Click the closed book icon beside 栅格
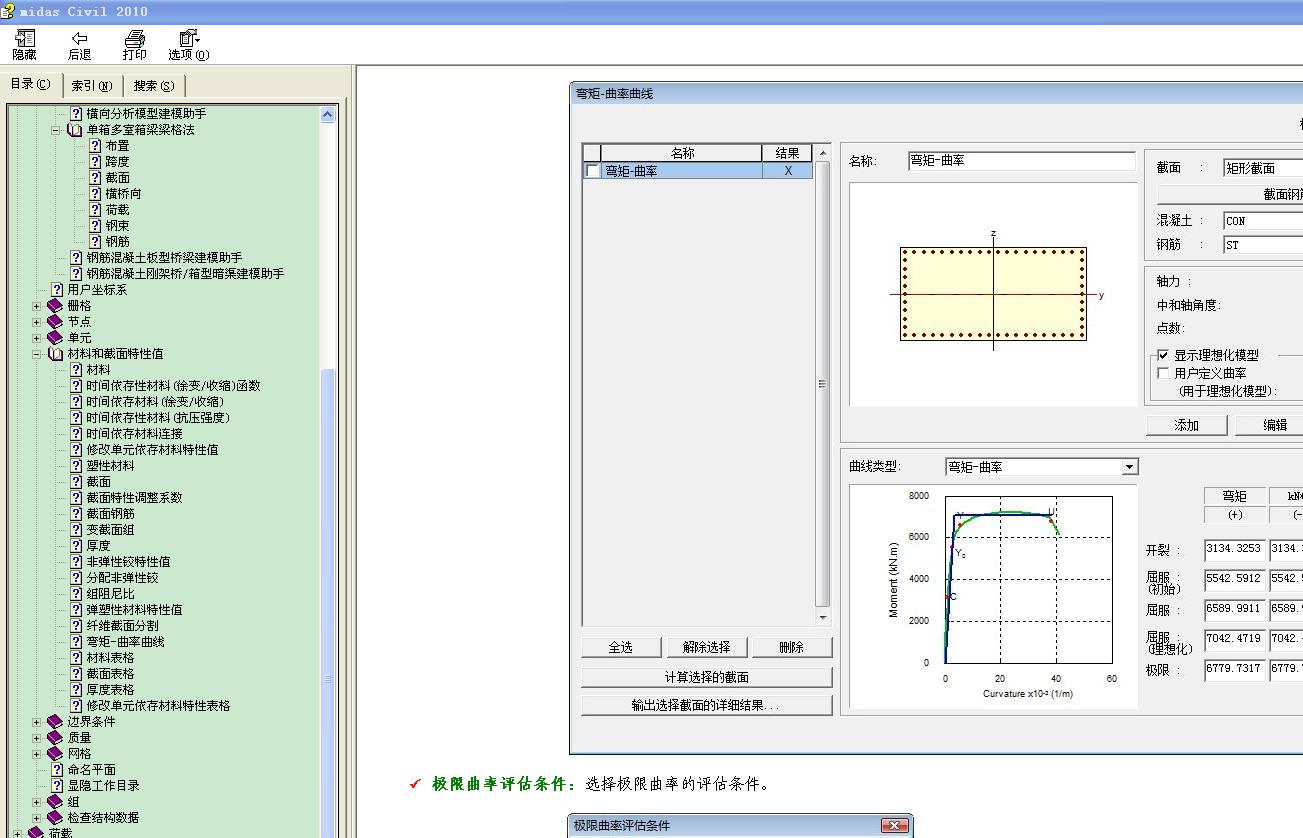1303x838 pixels. [55, 306]
